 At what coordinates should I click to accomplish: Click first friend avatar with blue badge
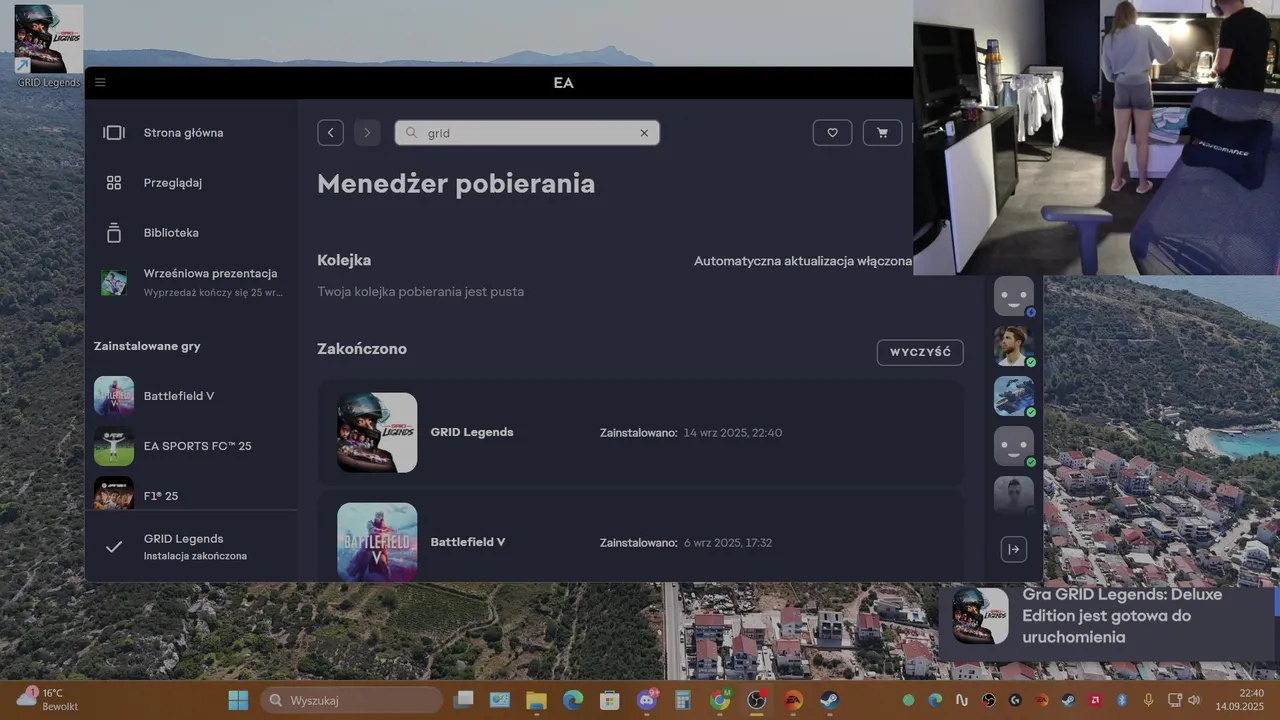[1014, 296]
